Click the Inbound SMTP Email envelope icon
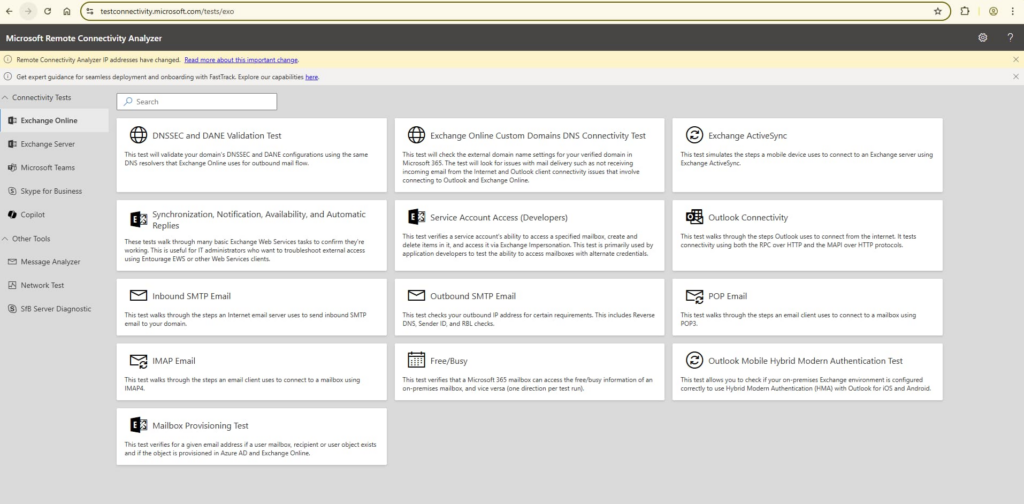1024x504 pixels. [136, 296]
